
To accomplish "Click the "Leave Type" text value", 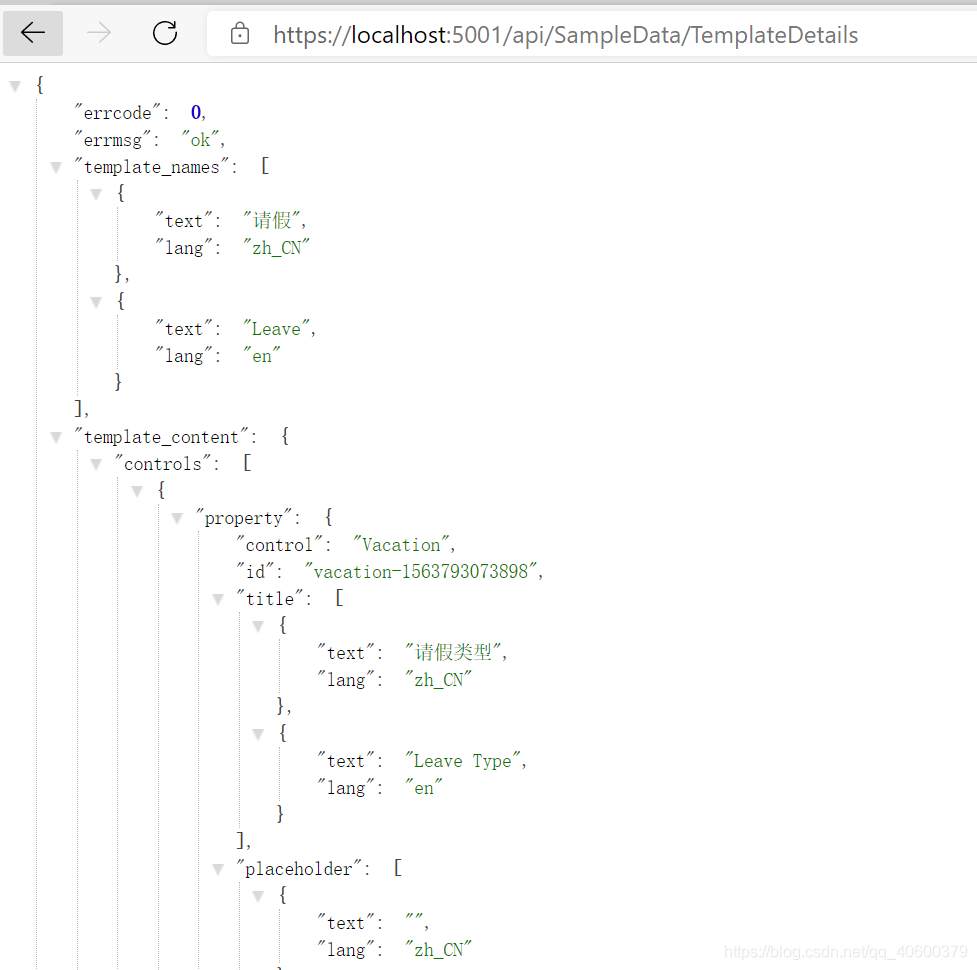I will click(x=463, y=761).
